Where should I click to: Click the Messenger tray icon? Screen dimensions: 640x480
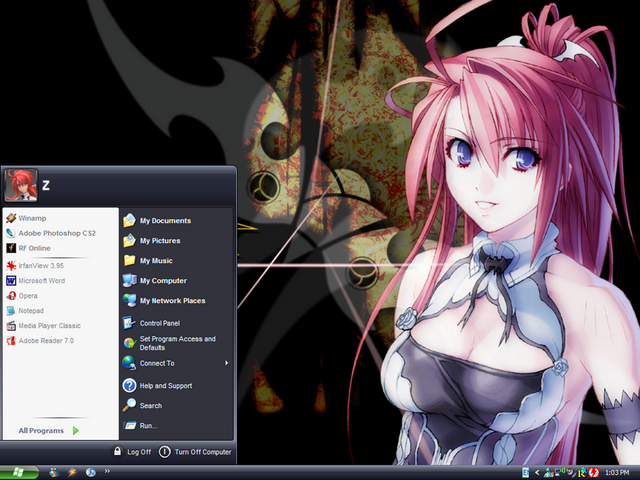[549, 473]
